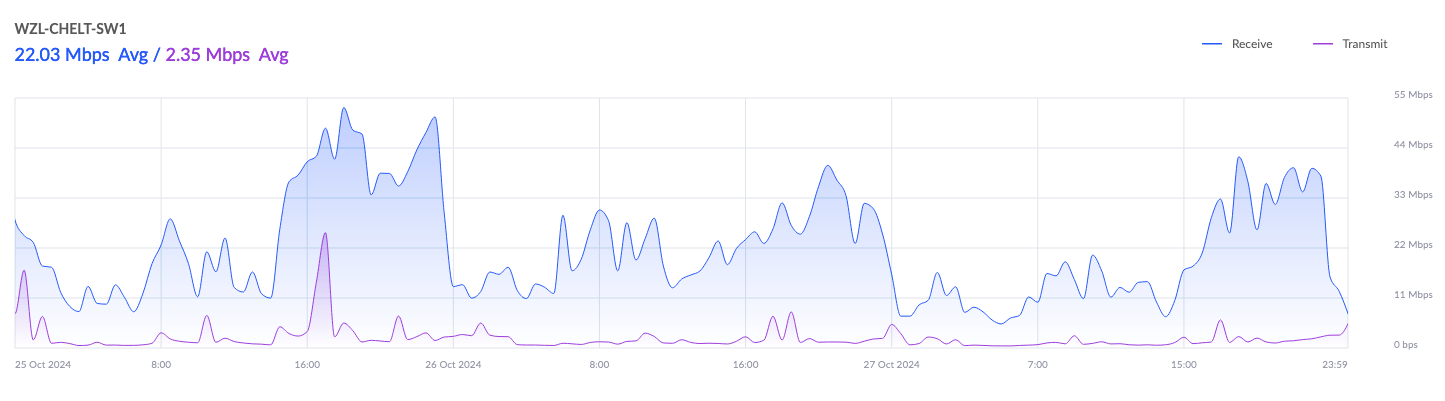The image size is (1445, 401).
Task: Click the 2.35 Mbps transmit average value
Action: point(207,55)
